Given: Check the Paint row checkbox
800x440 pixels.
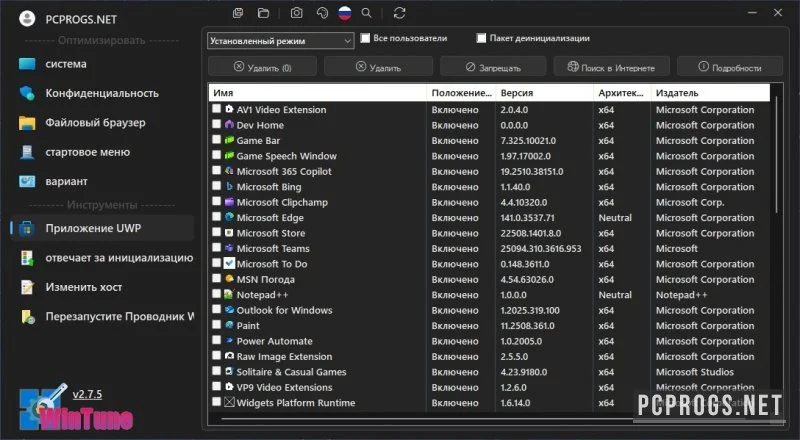Looking at the screenshot, I should pos(216,325).
